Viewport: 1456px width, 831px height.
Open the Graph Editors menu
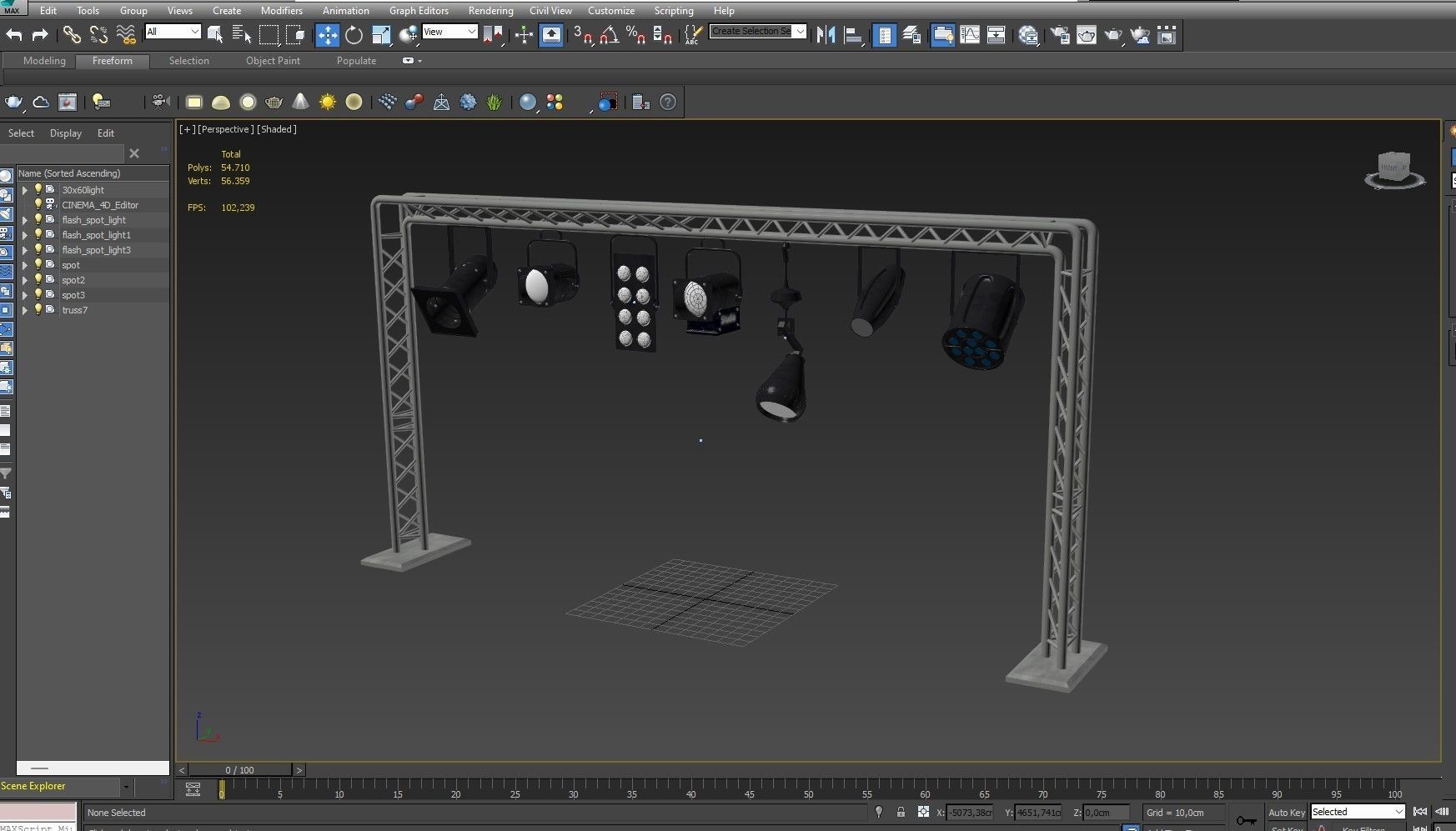(419, 11)
